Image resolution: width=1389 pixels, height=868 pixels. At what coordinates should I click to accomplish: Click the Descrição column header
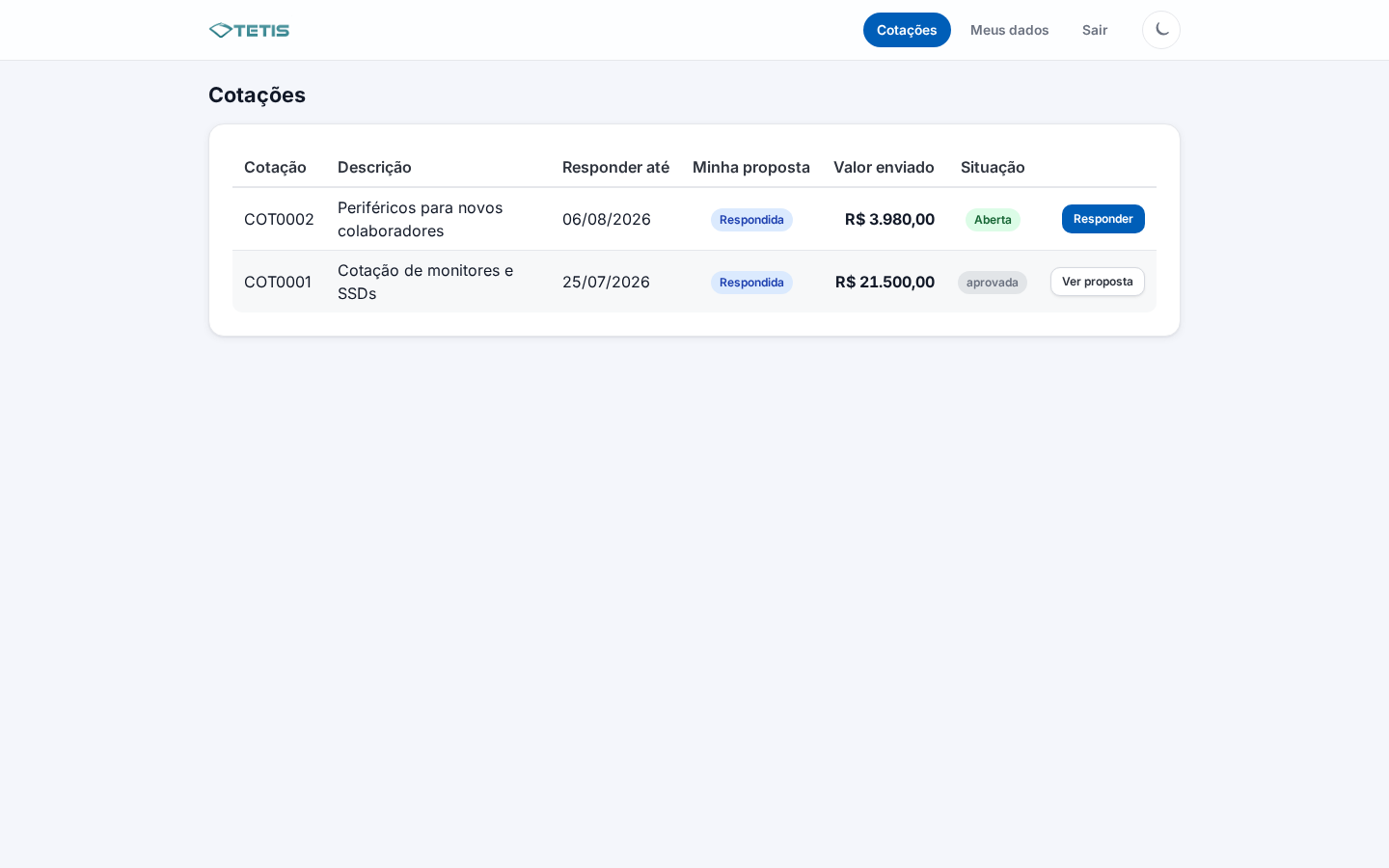point(374,167)
